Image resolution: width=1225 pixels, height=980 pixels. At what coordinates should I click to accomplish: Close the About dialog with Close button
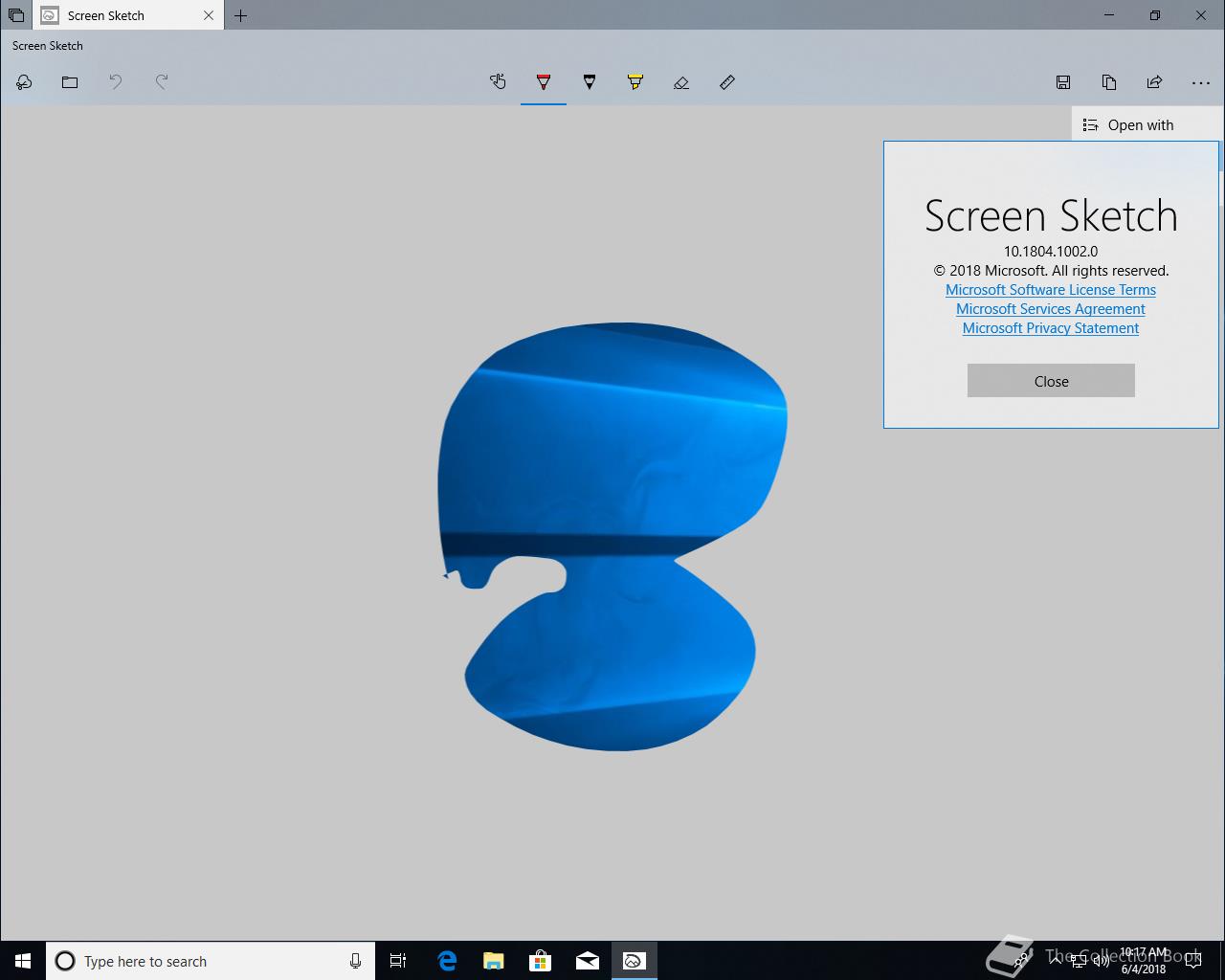[x=1051, y=381]
